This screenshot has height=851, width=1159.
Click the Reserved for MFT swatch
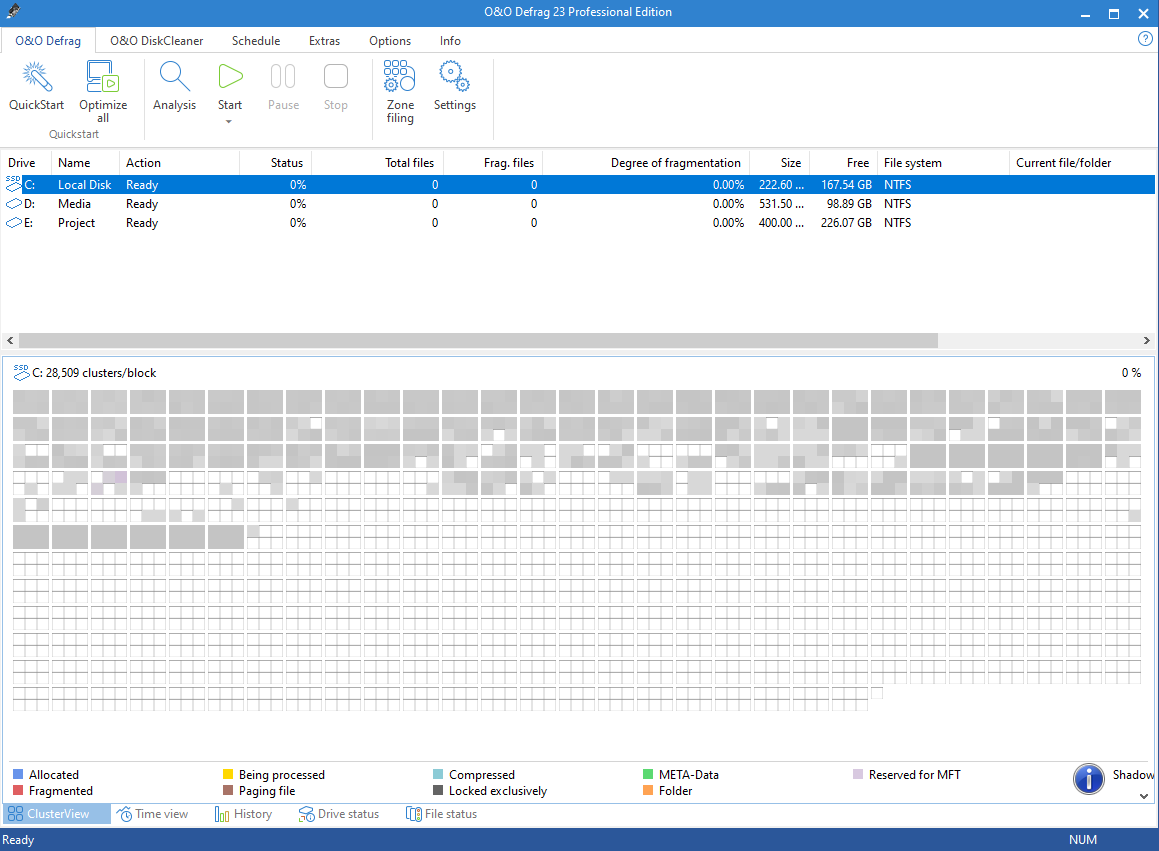click(x=858, y=774)
